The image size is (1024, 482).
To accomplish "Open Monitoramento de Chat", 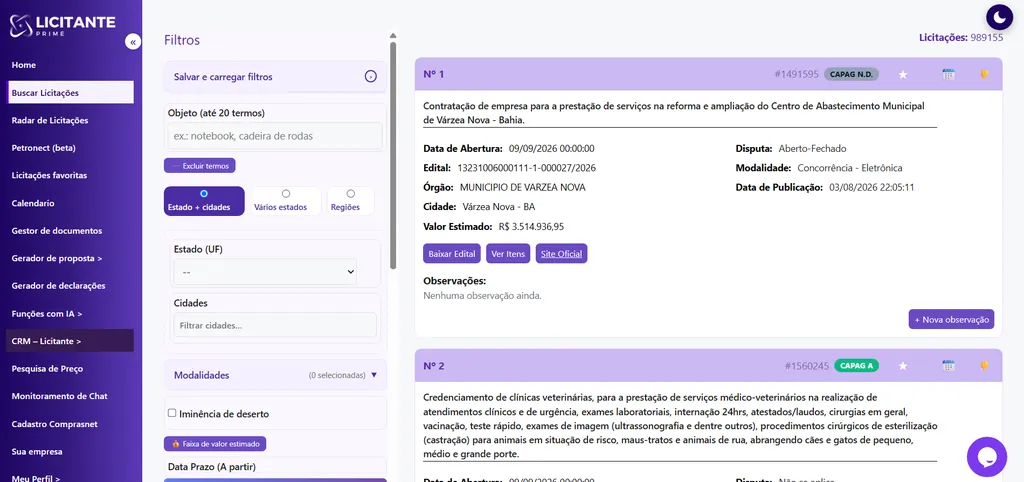I will pos(59,396).
